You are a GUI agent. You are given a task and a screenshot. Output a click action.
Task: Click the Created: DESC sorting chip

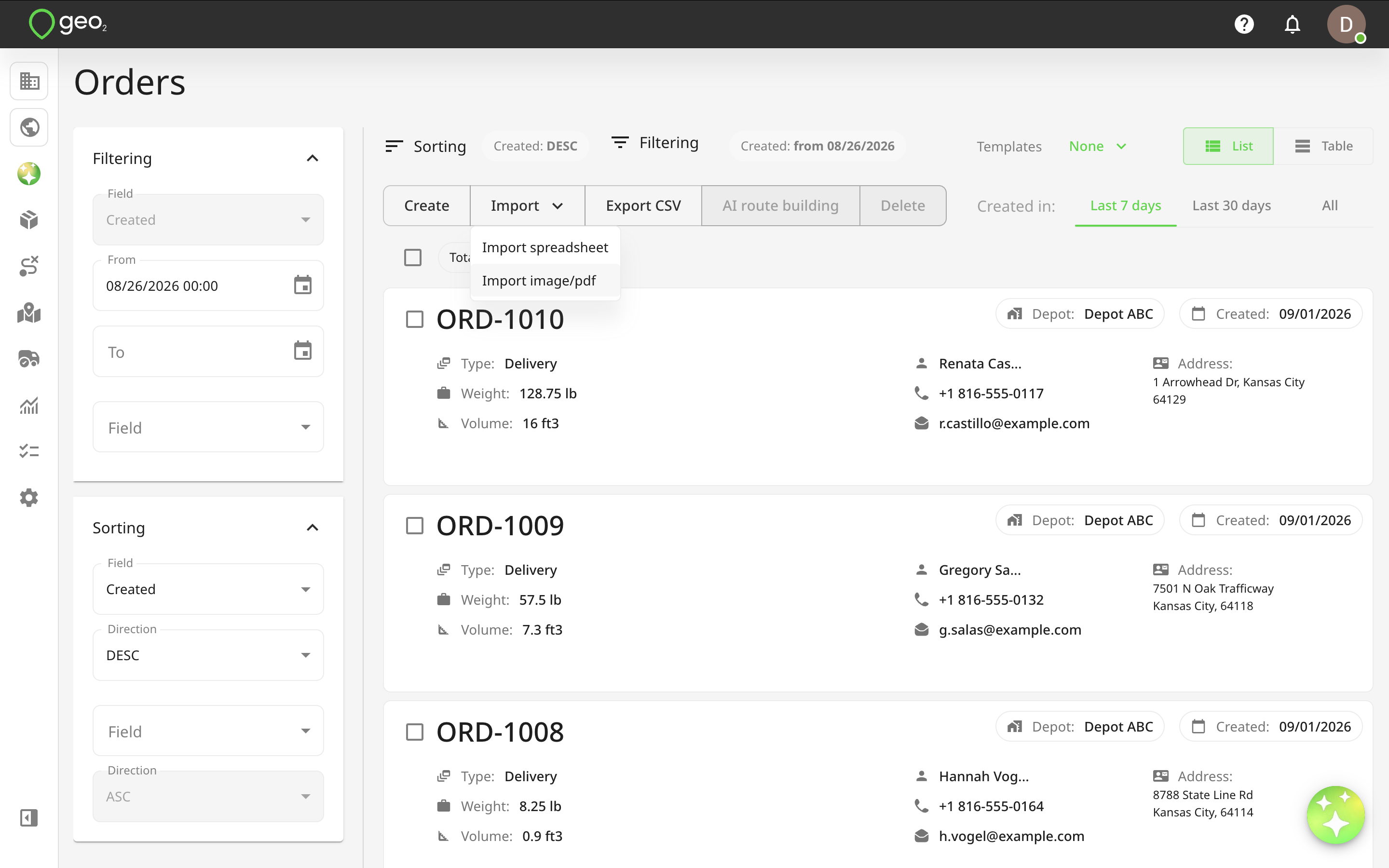tap(535, 146)
